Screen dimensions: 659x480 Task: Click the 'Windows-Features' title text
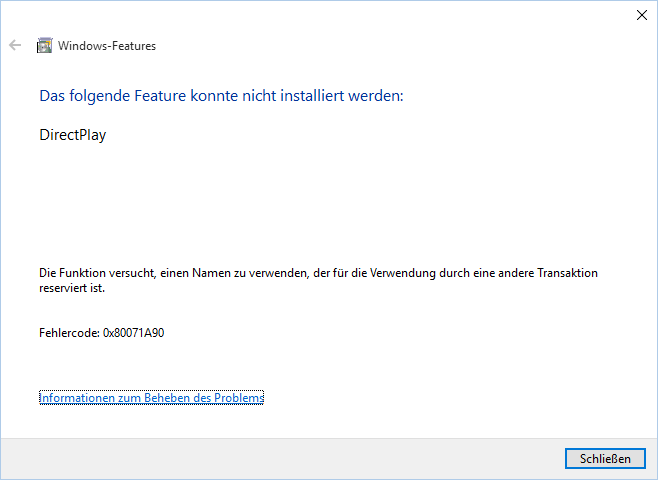tap(107, 46)
